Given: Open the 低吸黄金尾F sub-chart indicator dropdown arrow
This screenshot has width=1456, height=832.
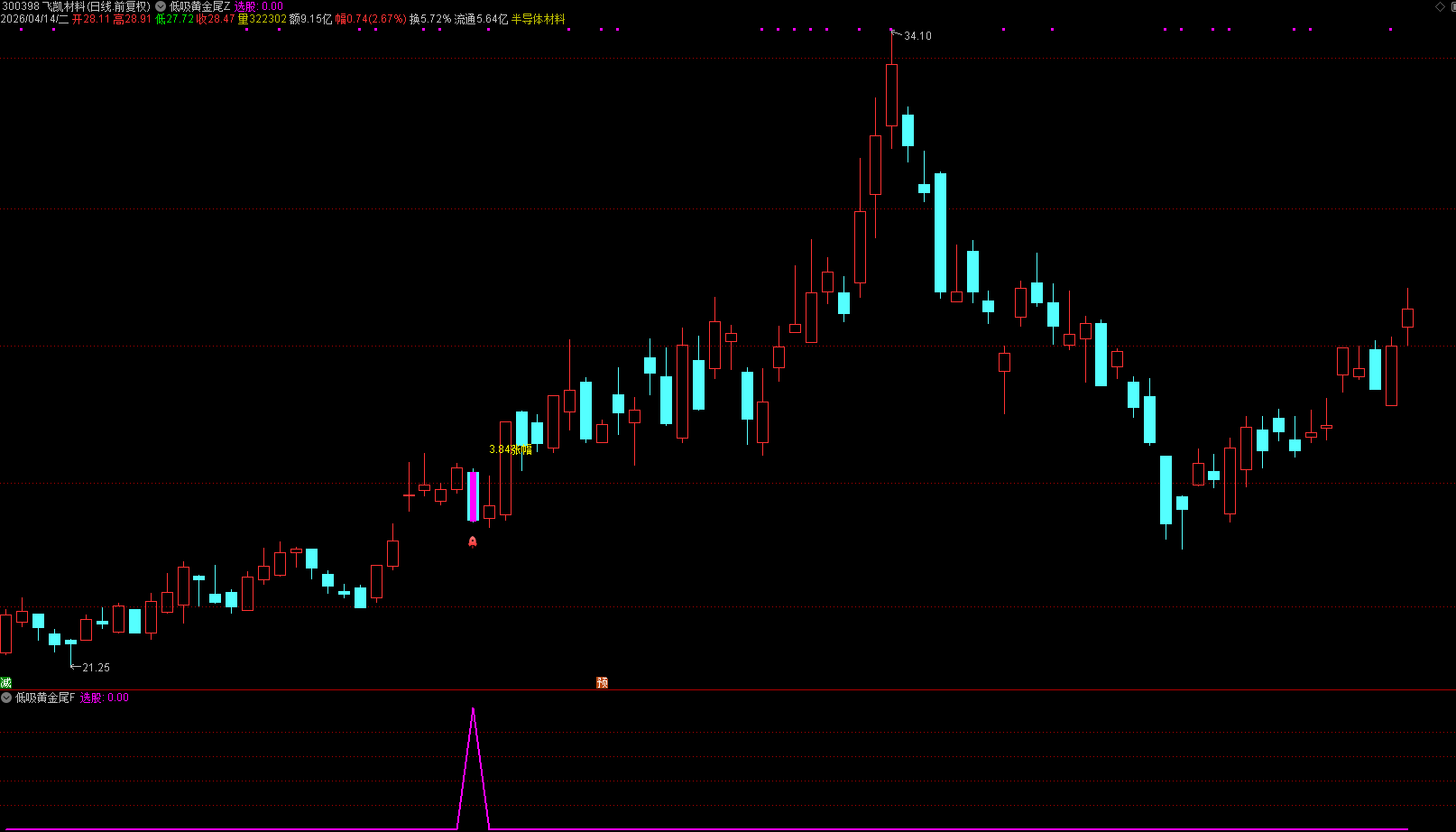Looking at the screenshot, I should click(x=6, y=698).
